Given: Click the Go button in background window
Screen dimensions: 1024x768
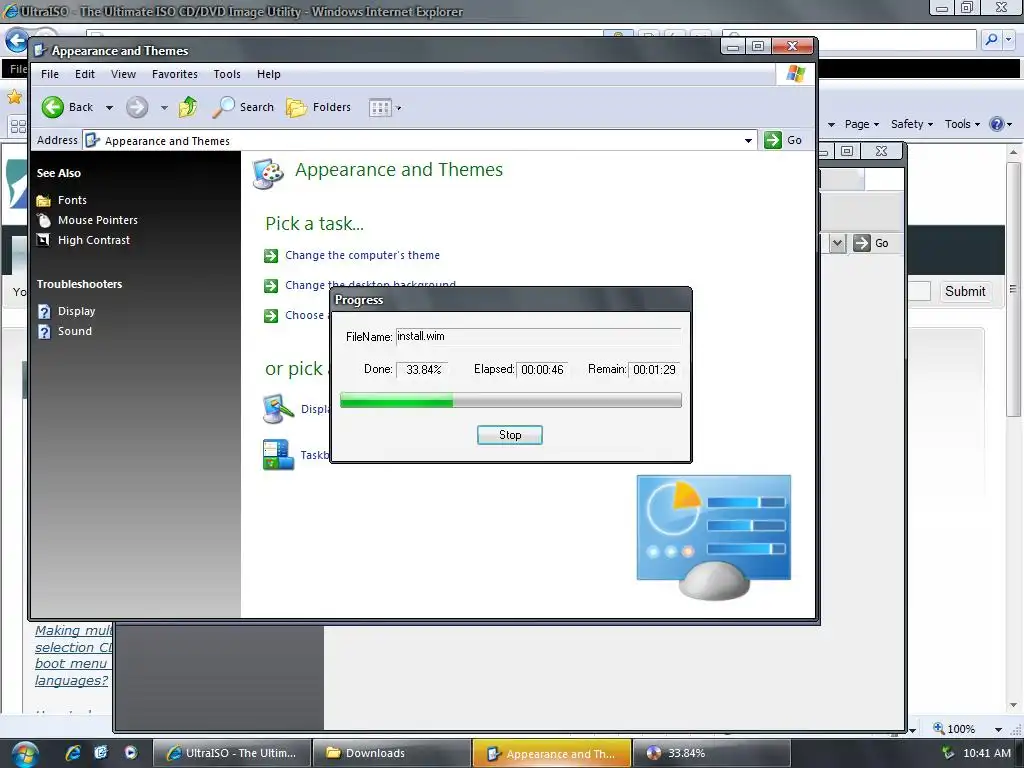Looking at the screenshot, I should point(871,244).
